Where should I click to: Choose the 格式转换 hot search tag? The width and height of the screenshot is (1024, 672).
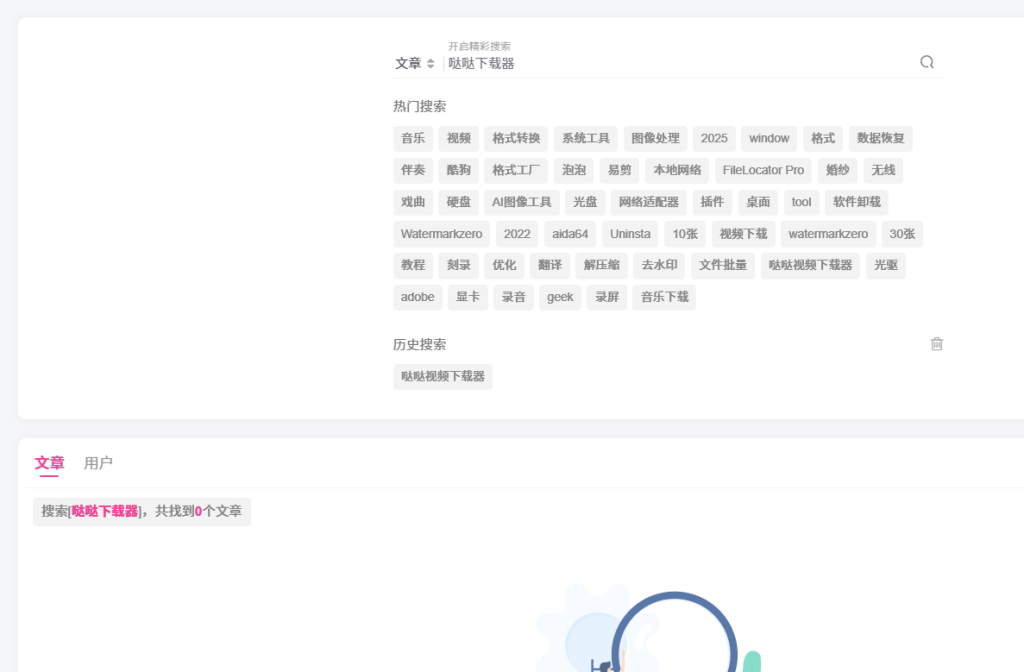pyautogui.click(x=516, y=139)
